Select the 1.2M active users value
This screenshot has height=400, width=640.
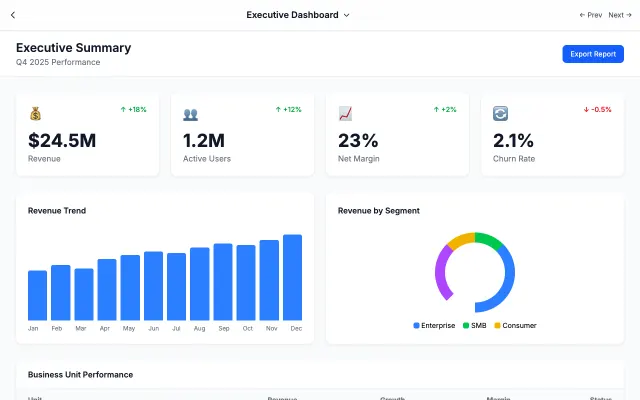click(204, 140)
